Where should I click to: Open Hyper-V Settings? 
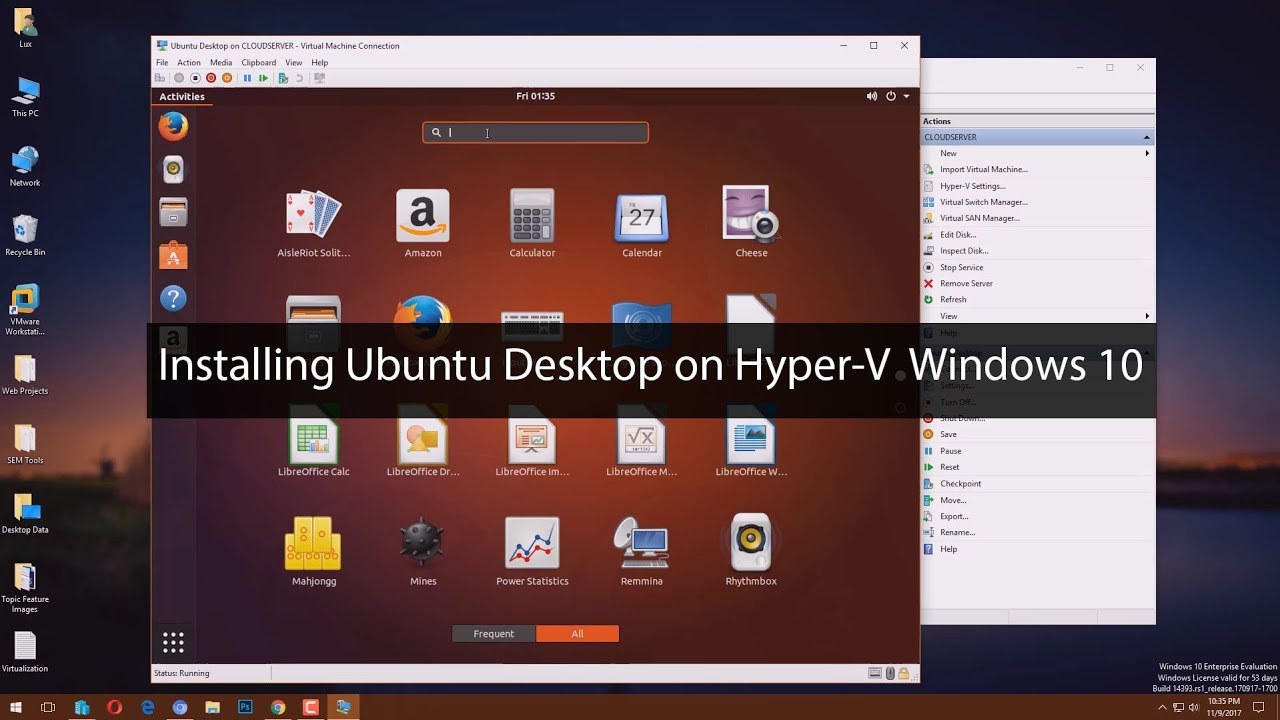(972, 186)
